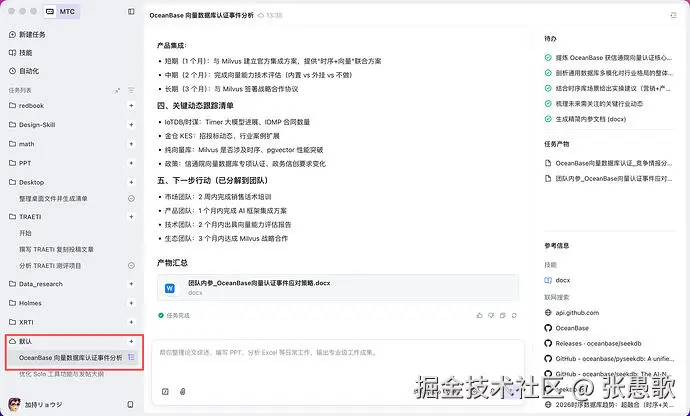The width and height of the screenshot is (690, 416).
Task: Attach a file with the paperclip icon
Action: click(x=183, y=391)
